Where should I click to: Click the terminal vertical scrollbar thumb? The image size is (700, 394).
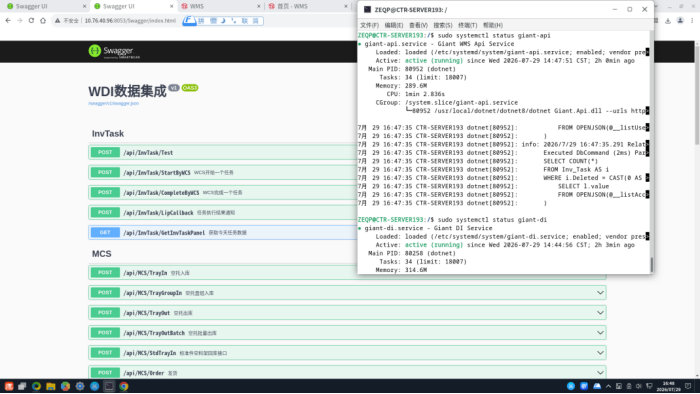tap(651, 264)
